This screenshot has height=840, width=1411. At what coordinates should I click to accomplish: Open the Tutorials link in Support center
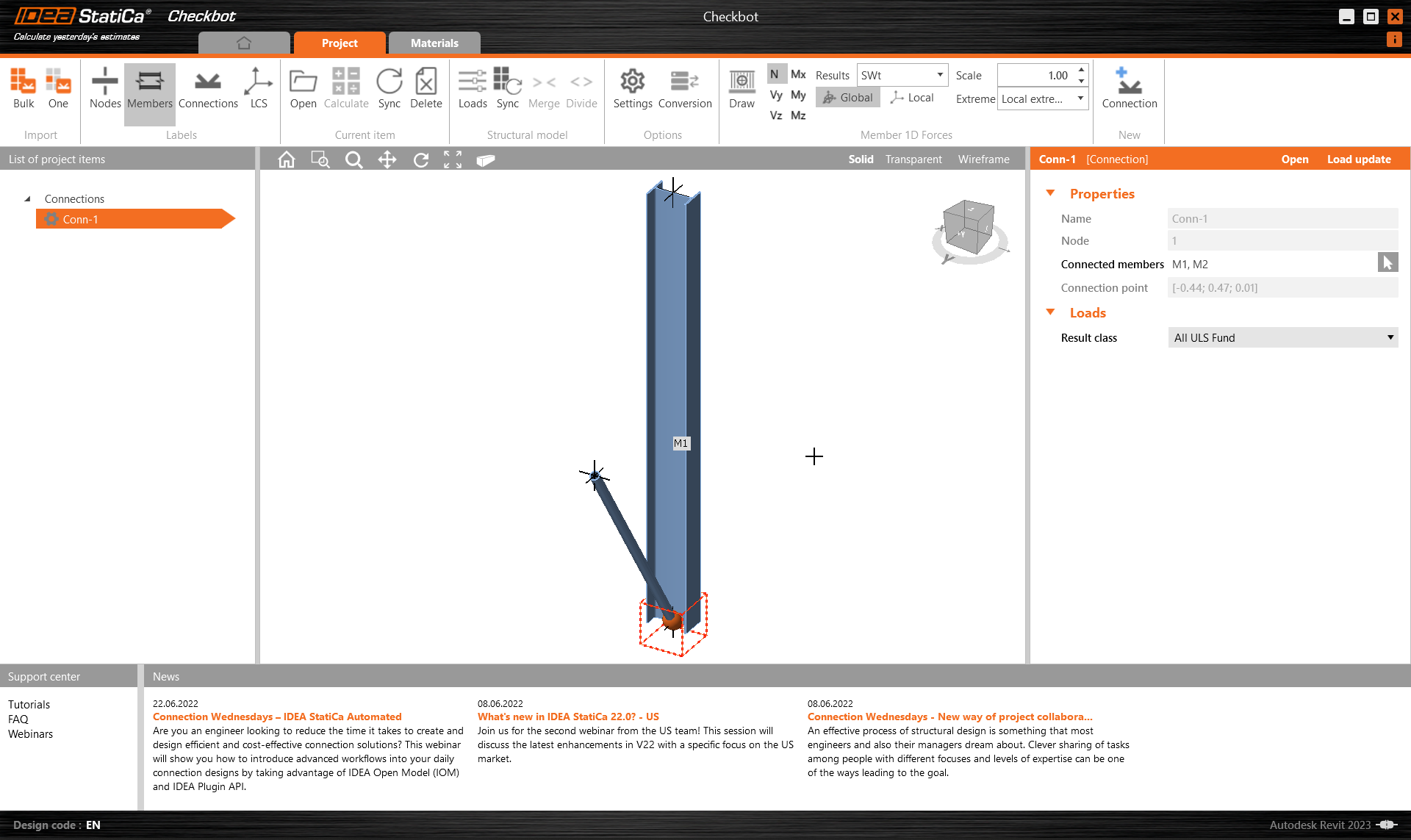[x=29, y=704]
